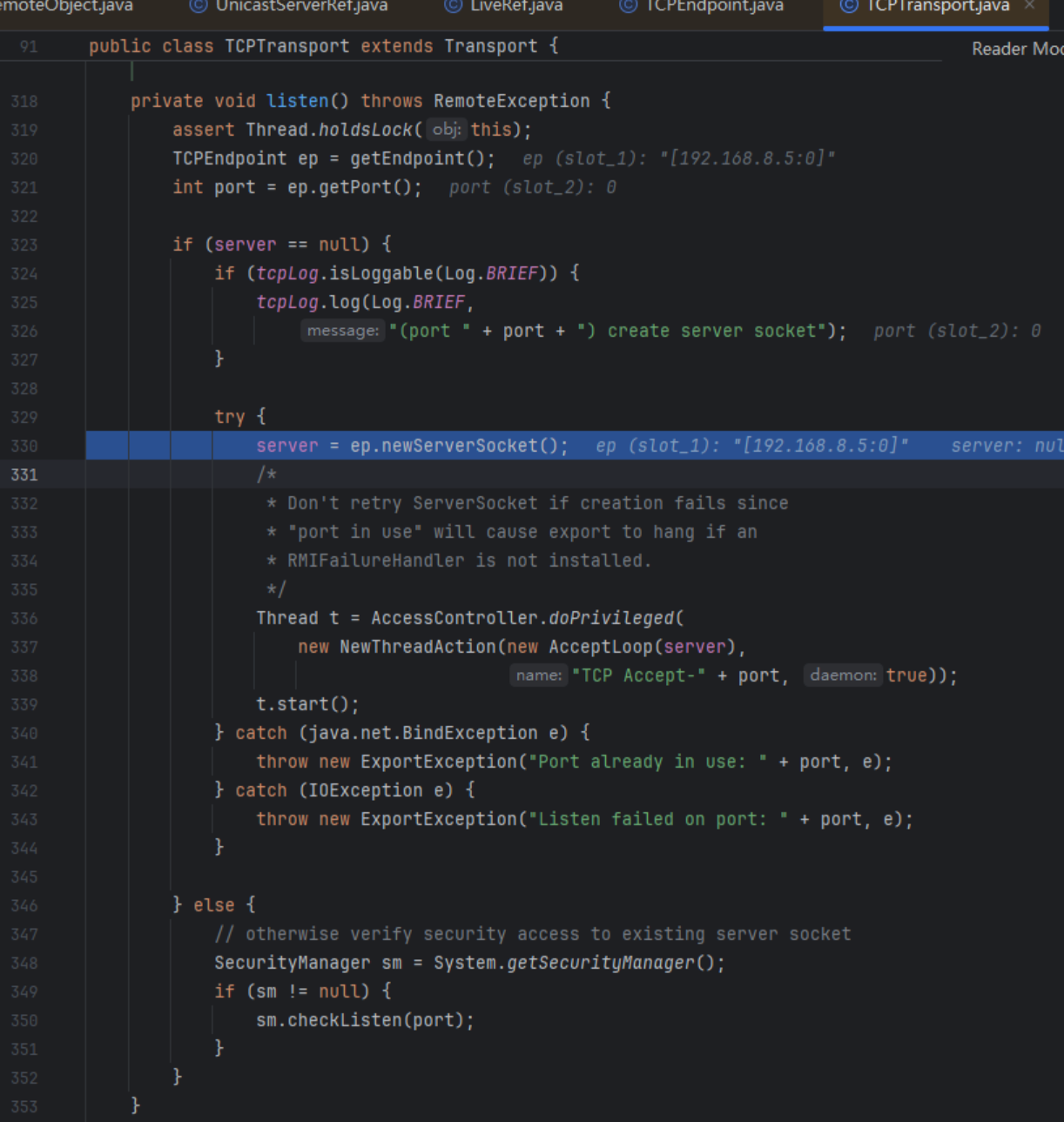The image size is (1064, 1122).
Task: Click the class icon on LiveRef.java tab
Action: (453, 6)
